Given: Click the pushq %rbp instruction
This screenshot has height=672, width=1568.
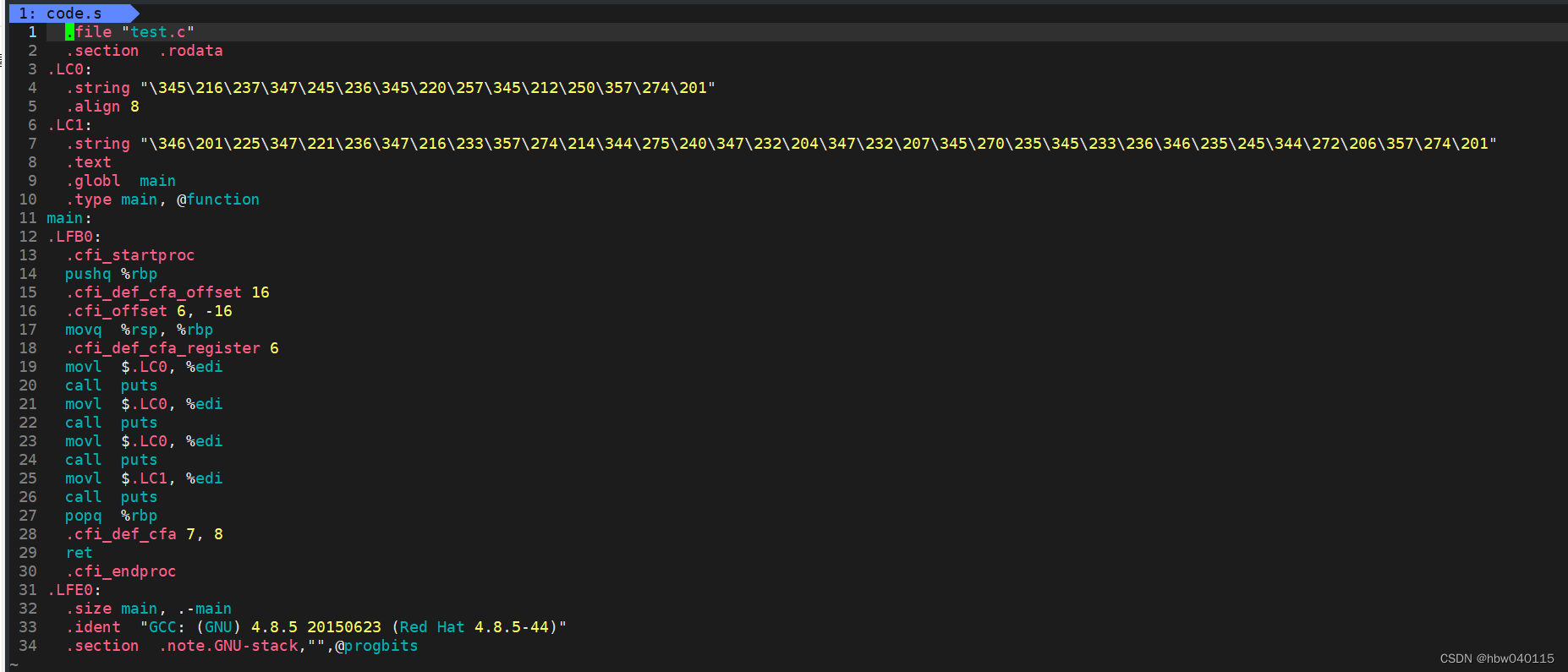Looking at the screenshot, I should tap(112, 273).
